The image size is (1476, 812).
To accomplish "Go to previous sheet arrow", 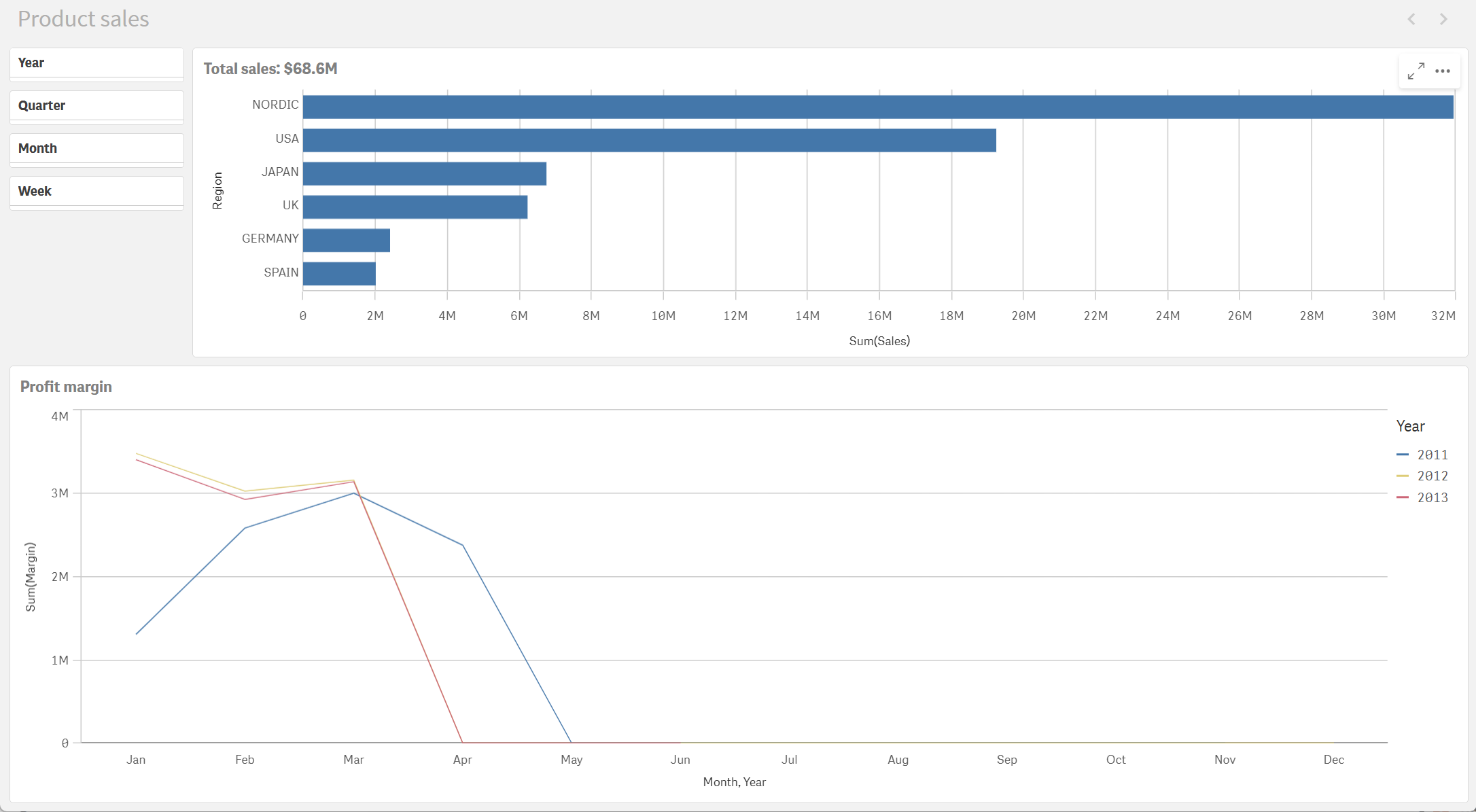I will tap(1411, 19).
